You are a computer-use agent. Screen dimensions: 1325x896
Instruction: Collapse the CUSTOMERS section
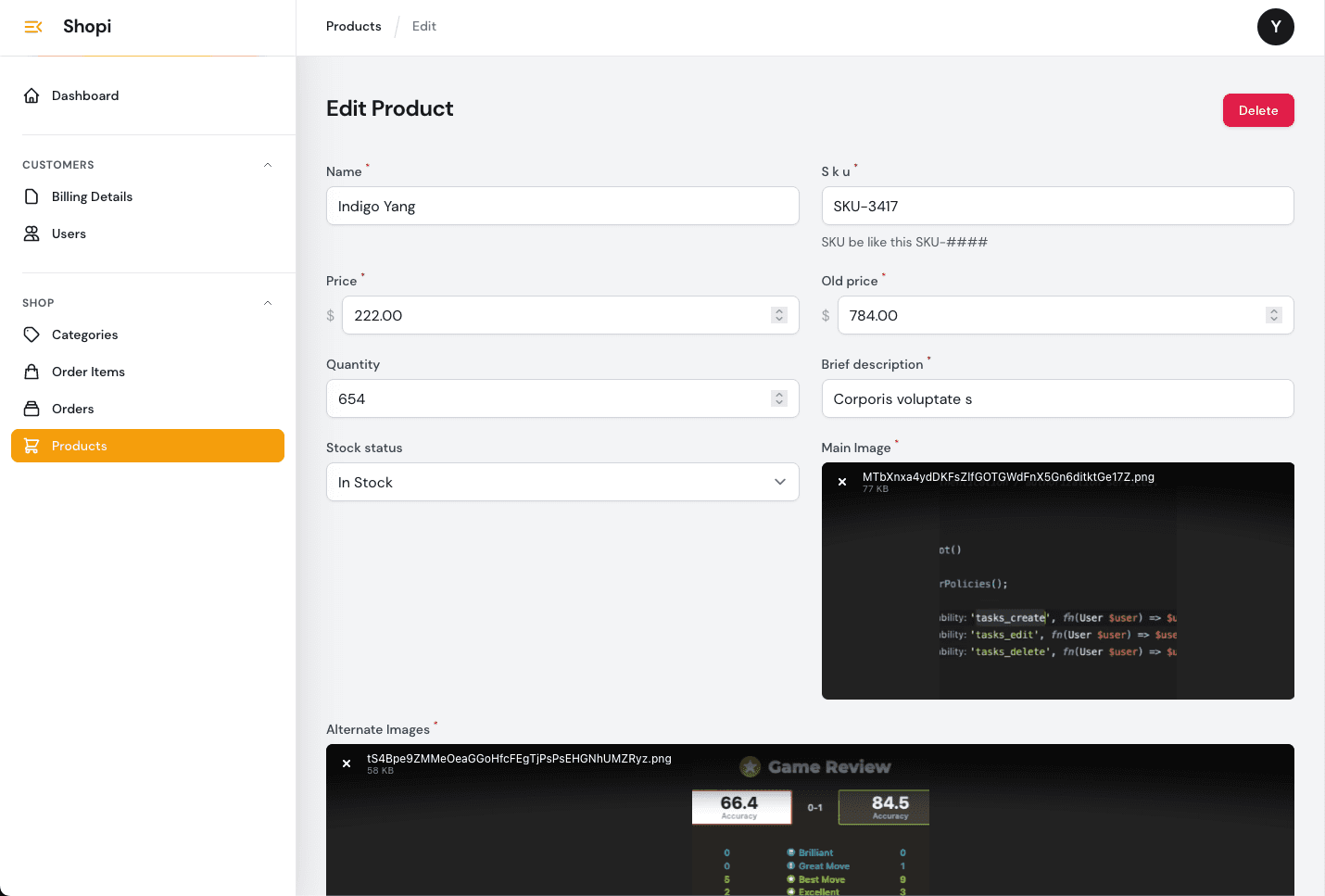268,165
